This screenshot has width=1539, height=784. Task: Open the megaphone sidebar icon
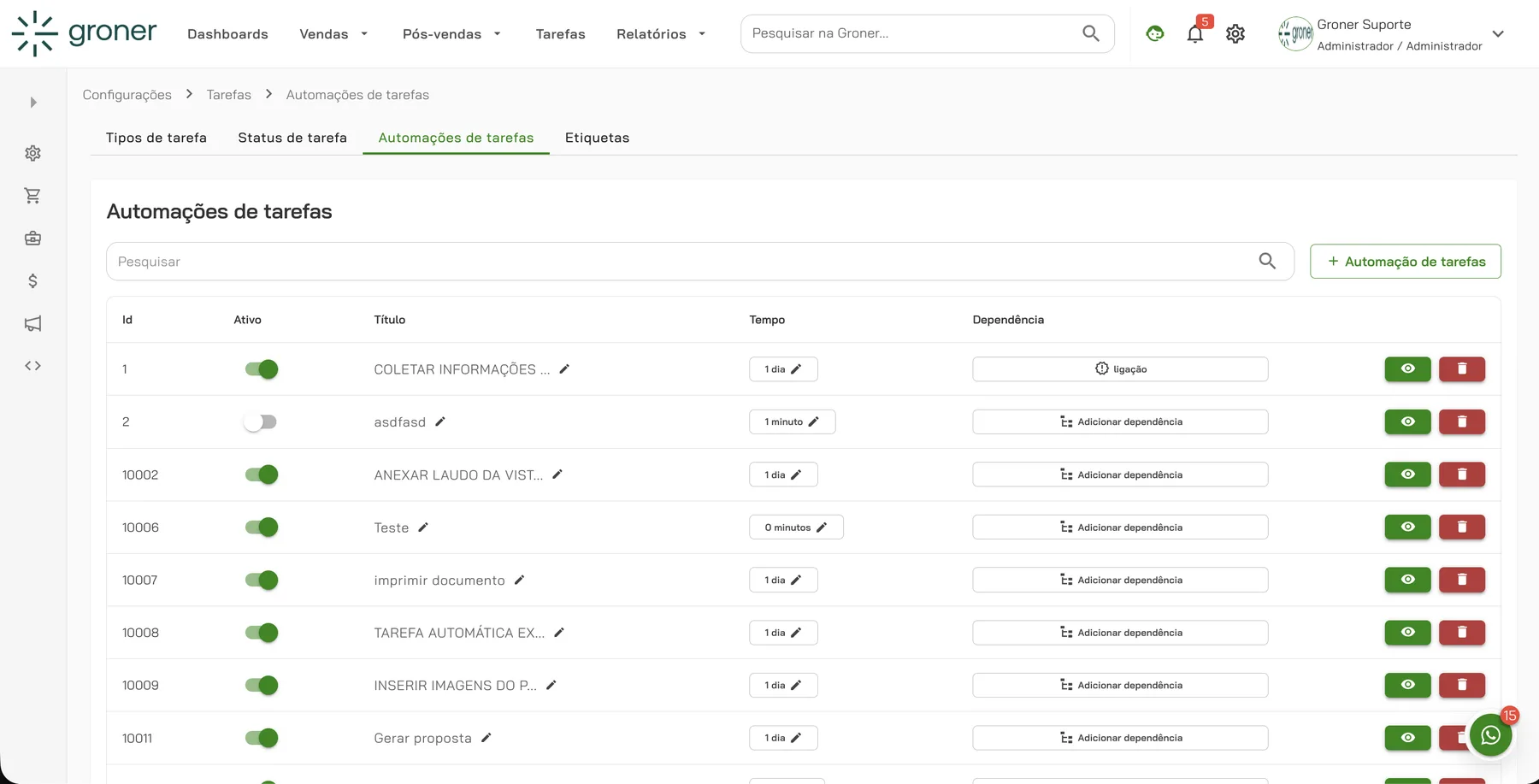(32, 323)
